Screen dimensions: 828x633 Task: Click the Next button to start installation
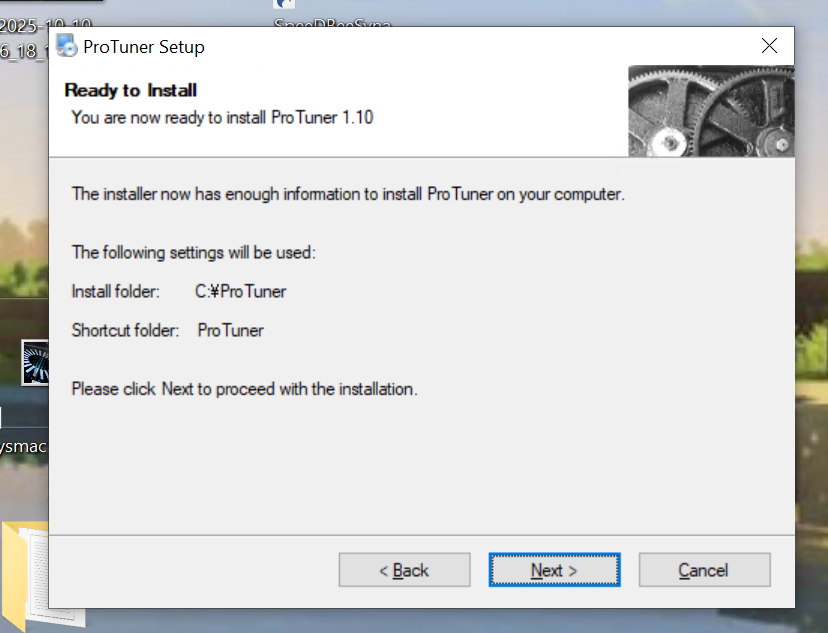click(x=554, y=570)
